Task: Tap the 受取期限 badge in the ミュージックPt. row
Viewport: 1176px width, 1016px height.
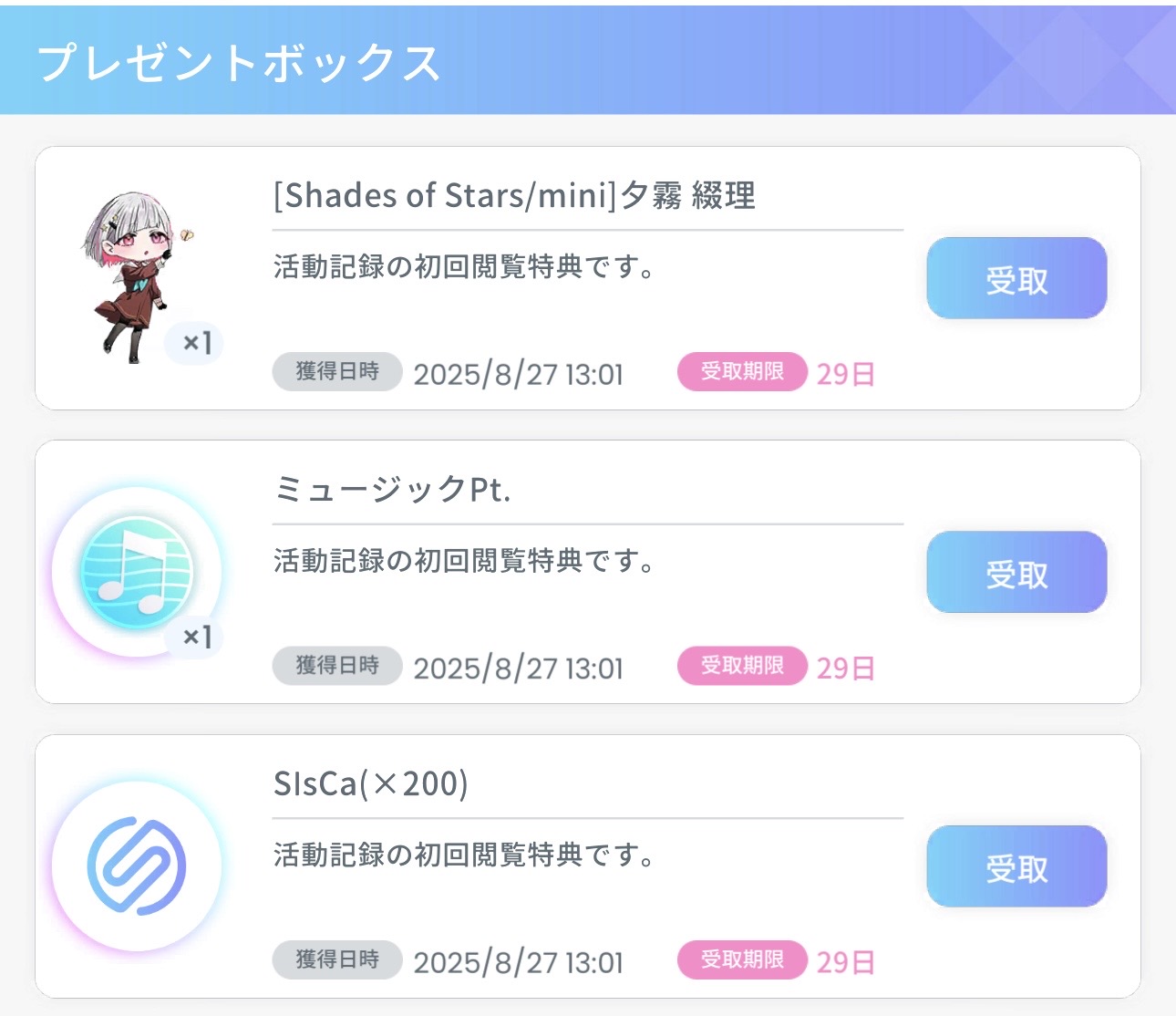Action: [x=742, y=666]
